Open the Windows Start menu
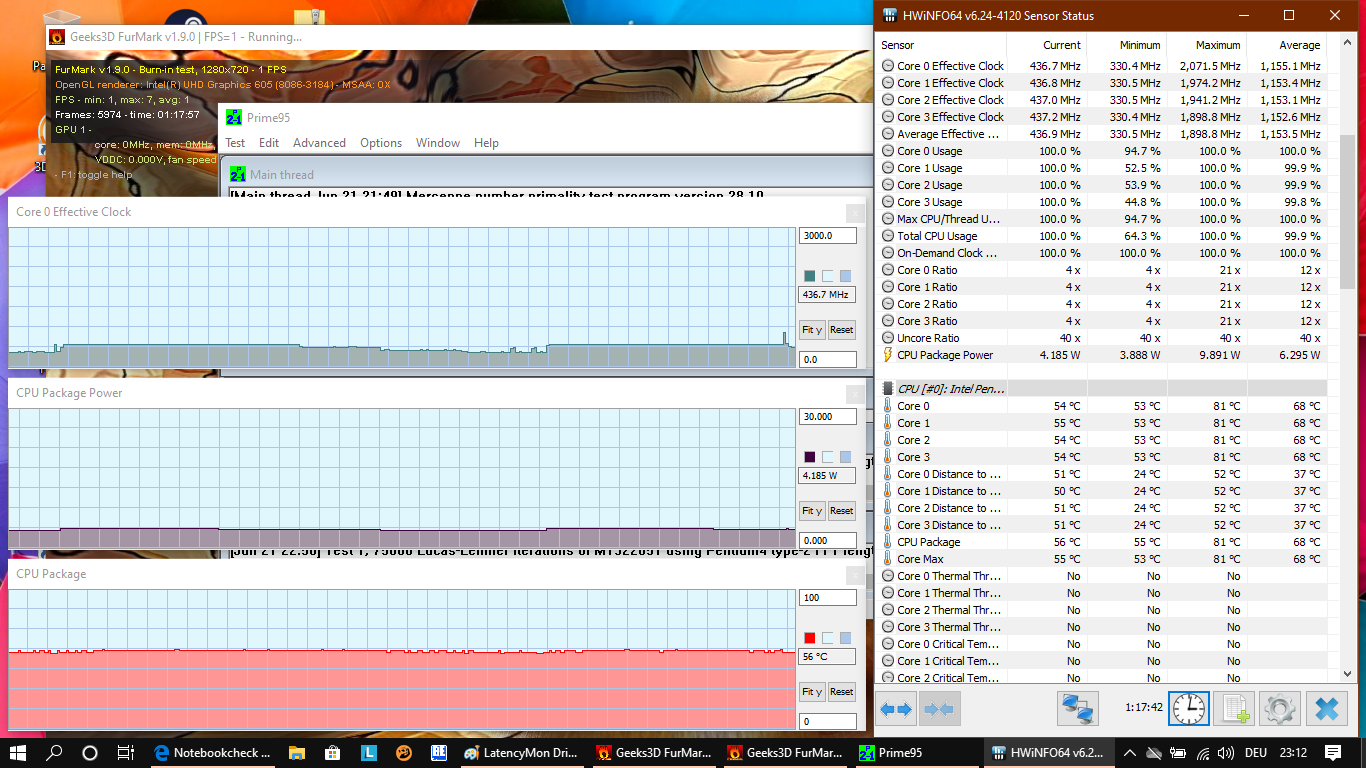 click(18, 753)
